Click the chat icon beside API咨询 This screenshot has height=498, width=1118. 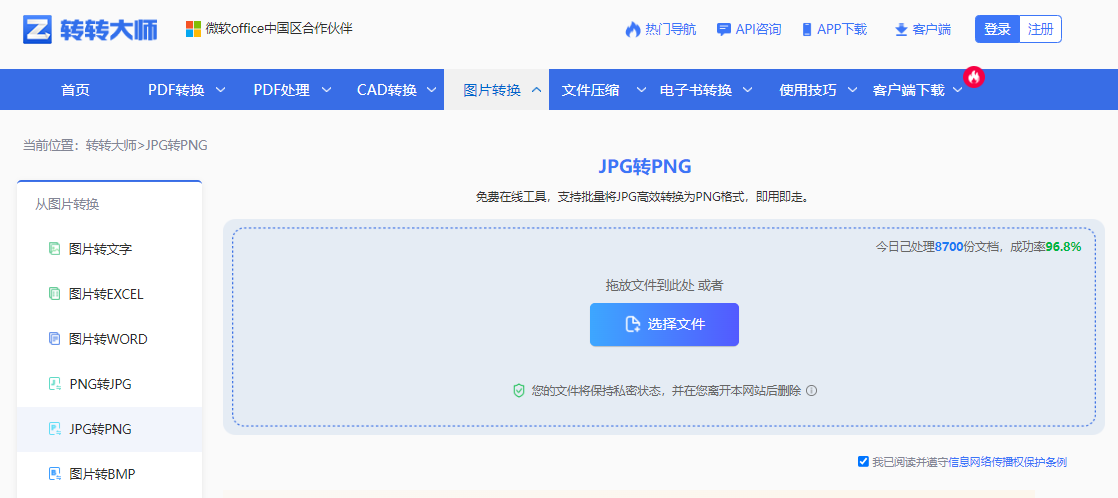(724, 29)
